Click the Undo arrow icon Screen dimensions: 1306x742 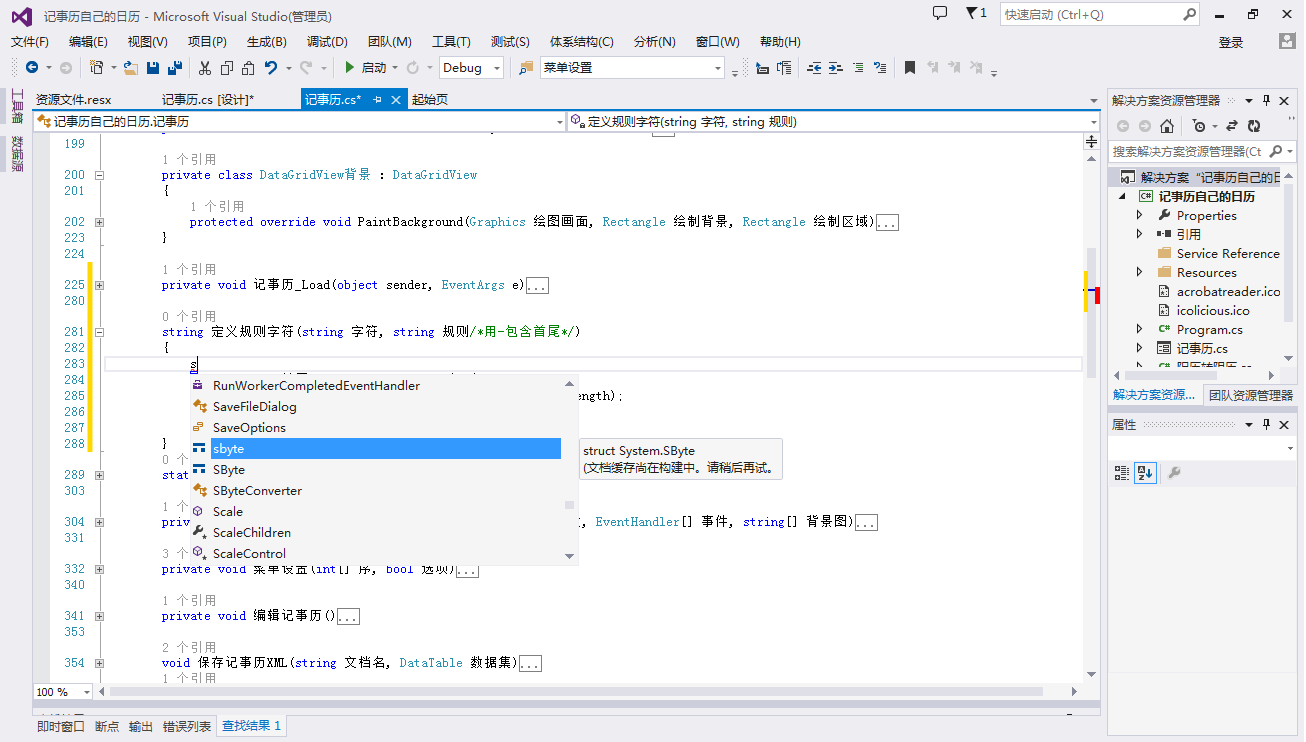(x=271, y=68)
